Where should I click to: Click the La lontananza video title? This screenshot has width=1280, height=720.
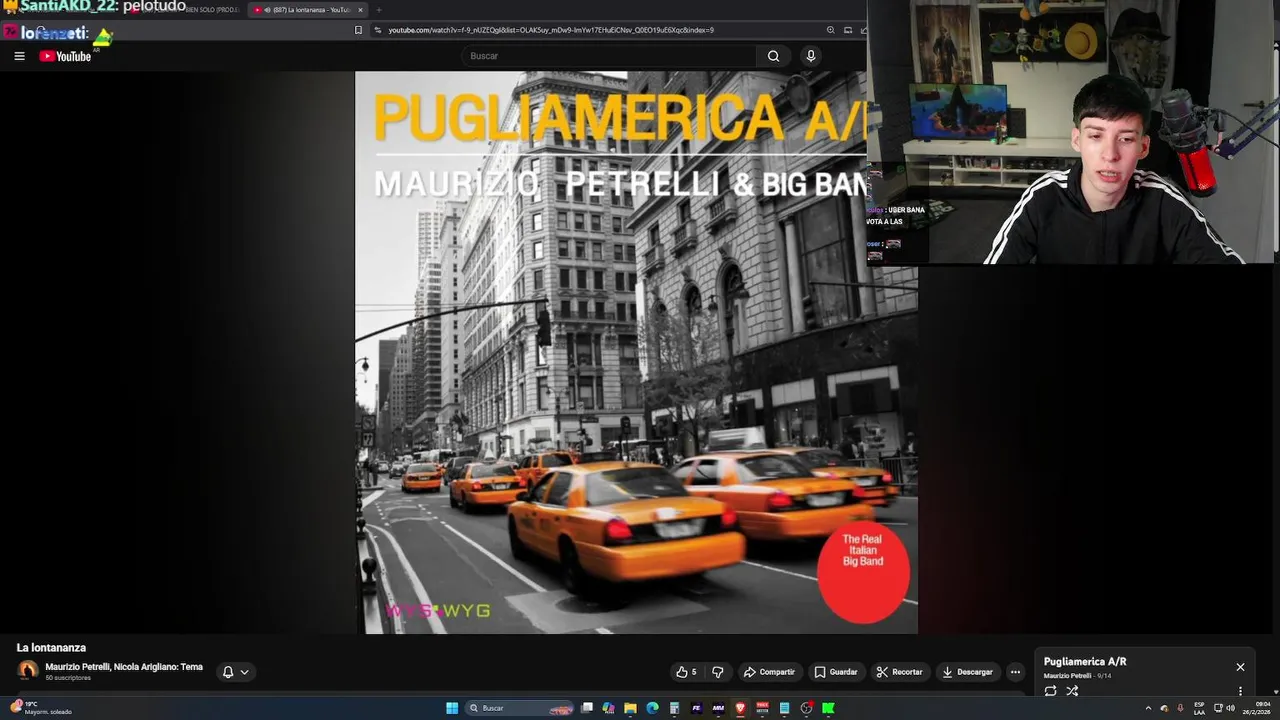tap(51, 648)
